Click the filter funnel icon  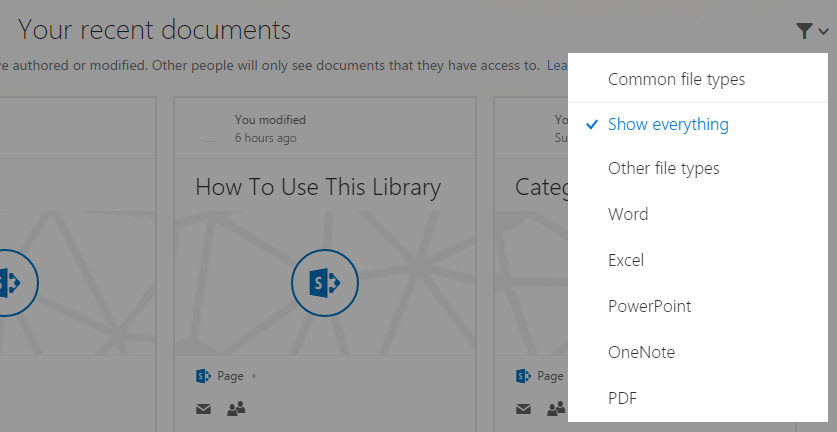pyautogui.click(x=804, y=31)
